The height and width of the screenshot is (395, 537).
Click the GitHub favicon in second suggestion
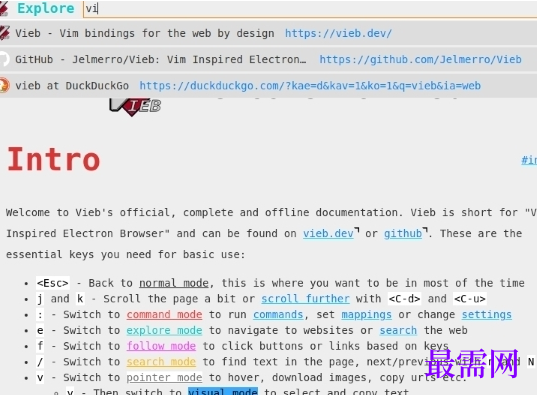point(4,59)
